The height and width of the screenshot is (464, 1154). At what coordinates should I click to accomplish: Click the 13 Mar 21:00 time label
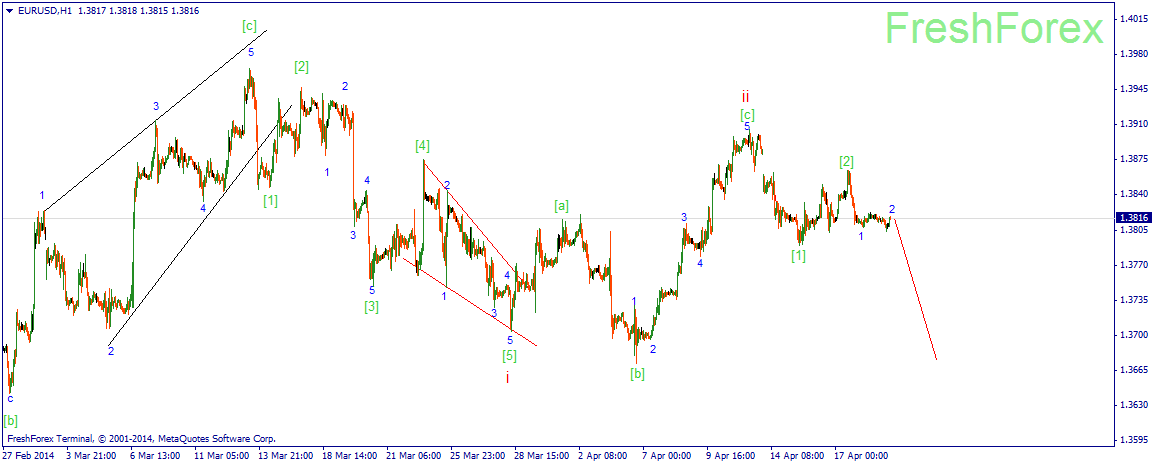pos(285,456)
